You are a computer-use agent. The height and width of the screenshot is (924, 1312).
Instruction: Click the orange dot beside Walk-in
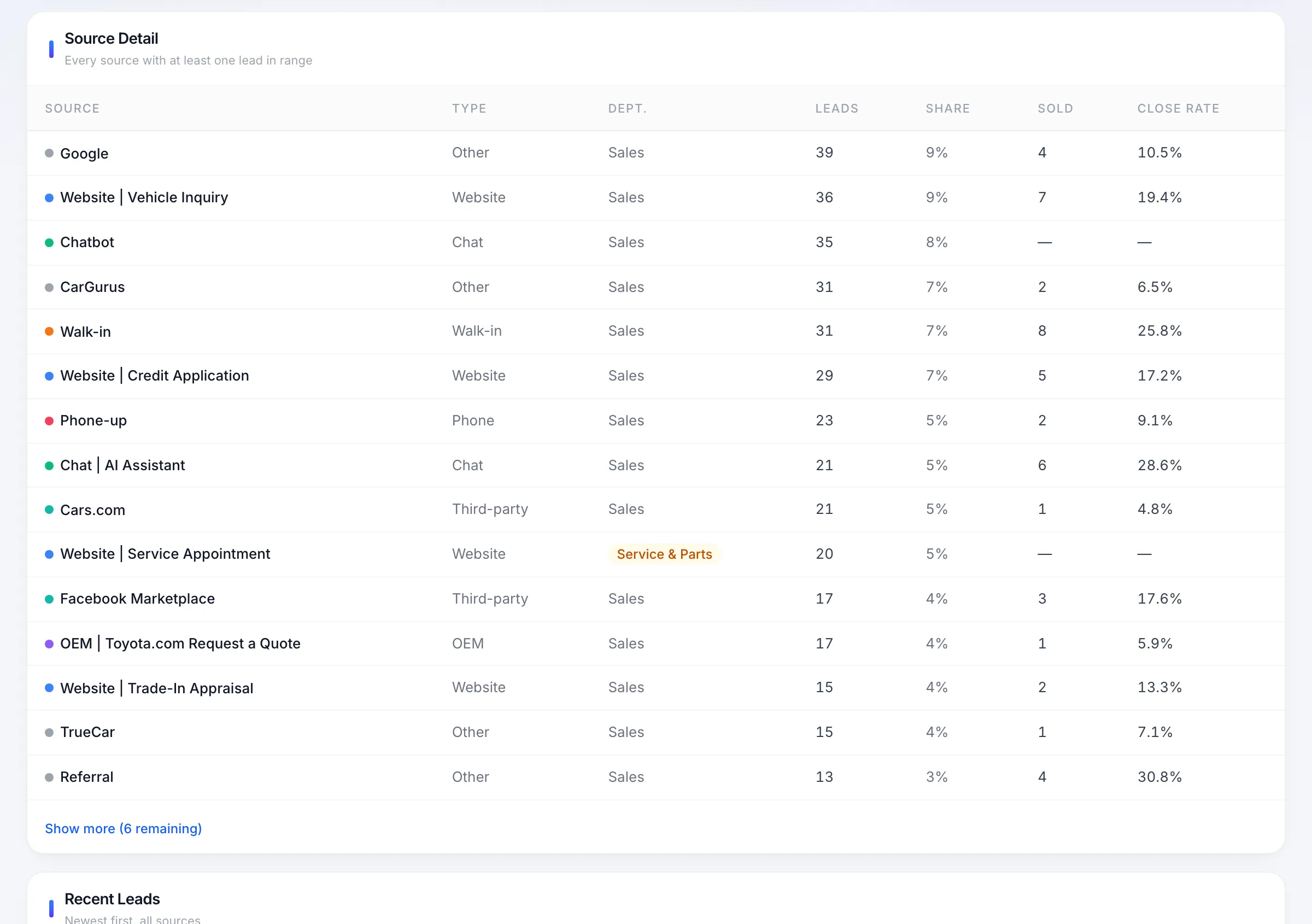coord(49,331)
